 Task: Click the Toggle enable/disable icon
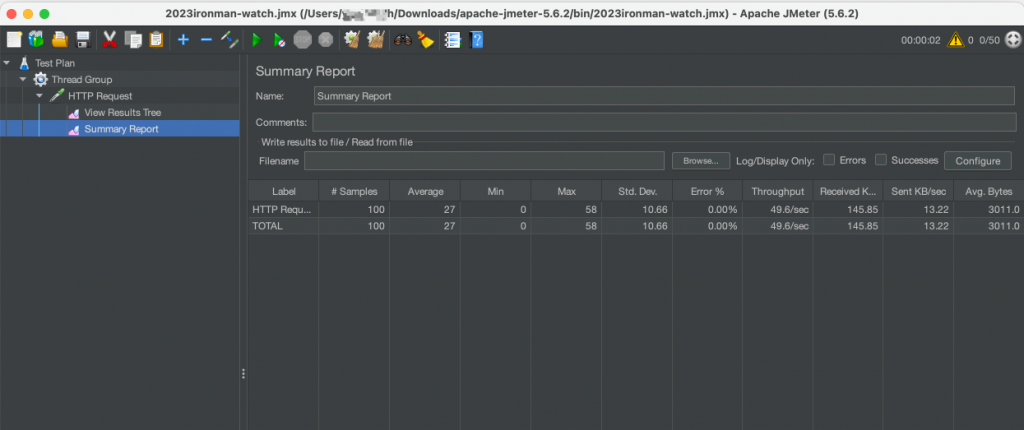point(230,40)
